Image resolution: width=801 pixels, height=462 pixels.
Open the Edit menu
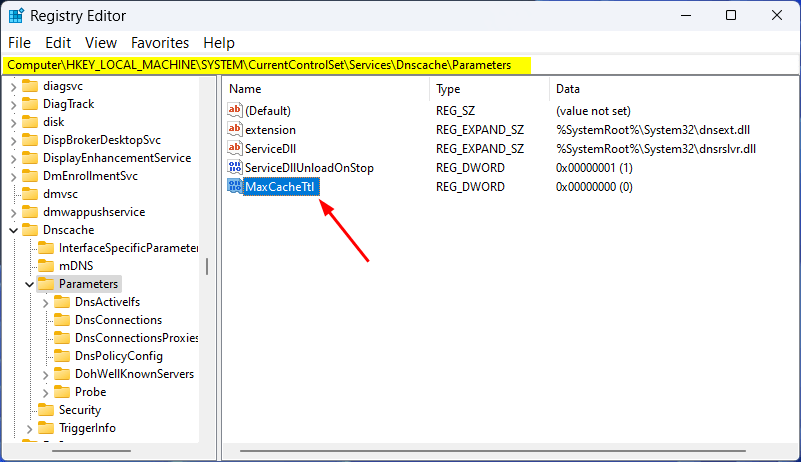[58, 43]
